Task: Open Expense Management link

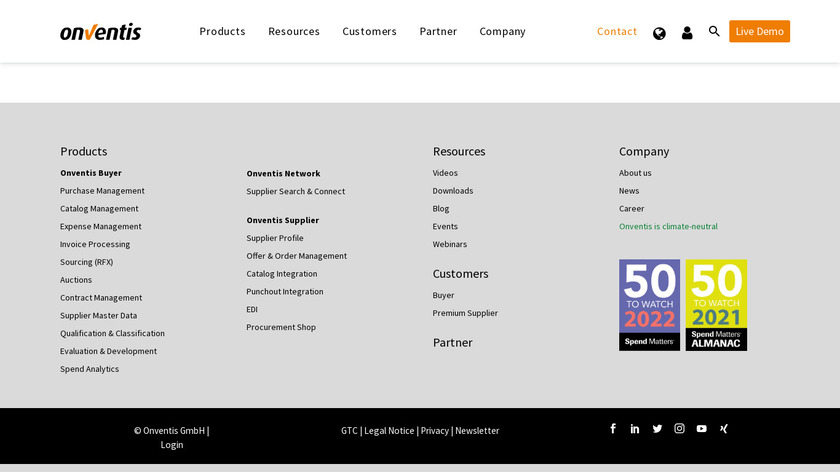Action: pyautogui.click(x=101, y=226)
